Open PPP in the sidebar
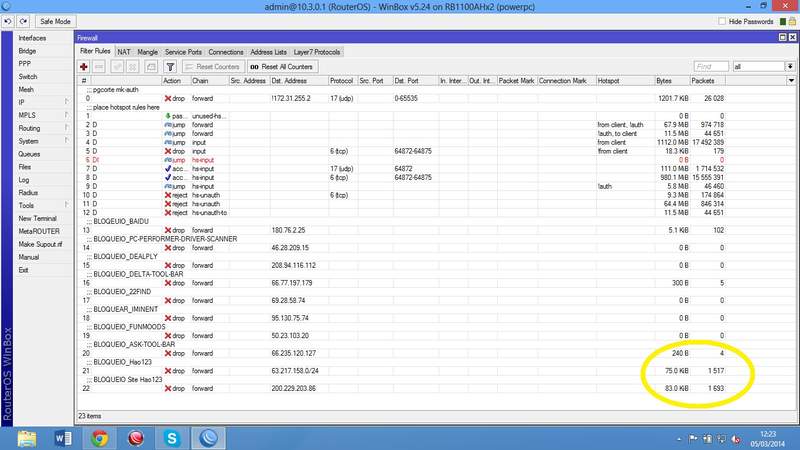The image size is (800, 450). [x=24, y=64]
